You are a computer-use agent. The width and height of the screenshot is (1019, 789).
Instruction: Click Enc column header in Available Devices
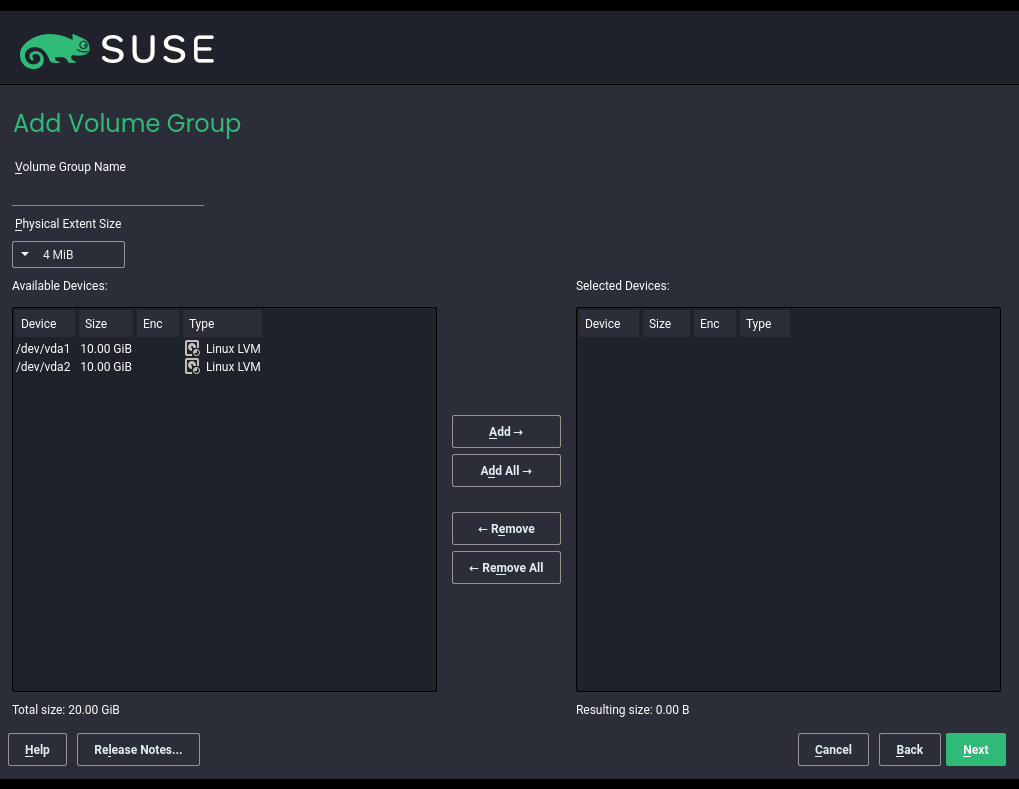pos(158,324)
